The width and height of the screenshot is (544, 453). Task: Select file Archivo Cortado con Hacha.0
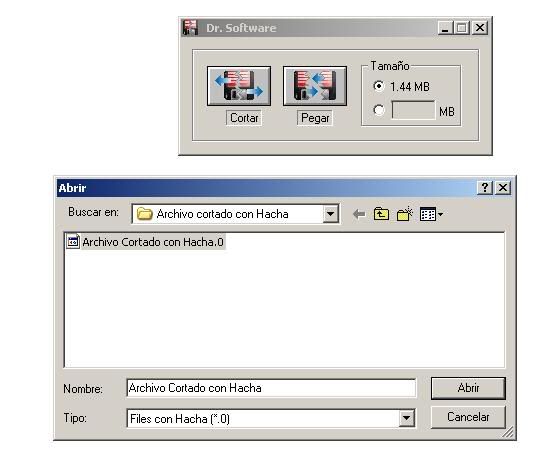point(146,242)
